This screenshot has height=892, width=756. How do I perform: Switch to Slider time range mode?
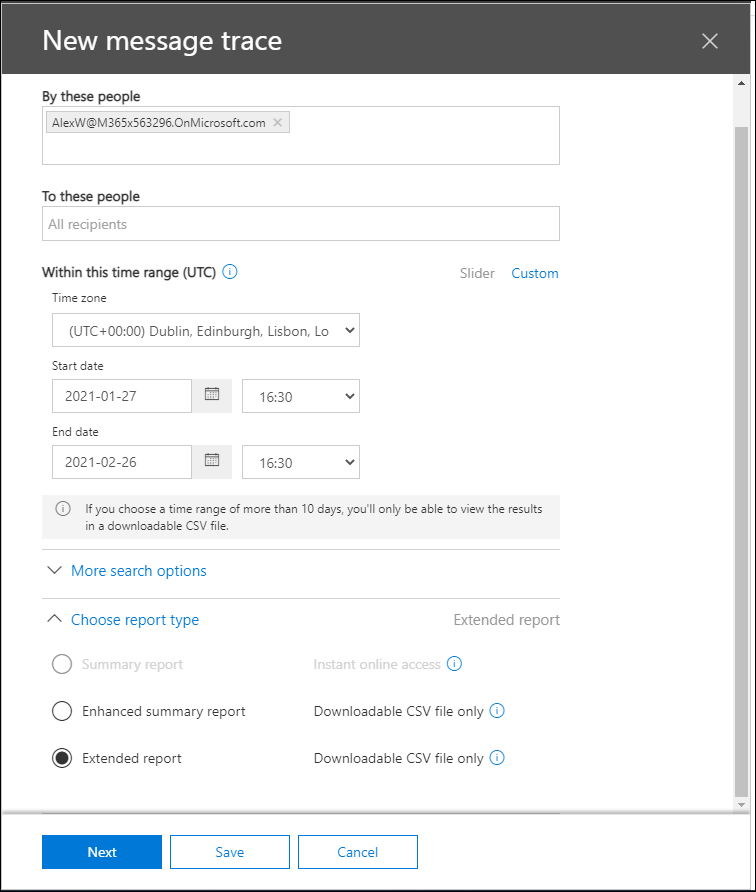(477, 273)
